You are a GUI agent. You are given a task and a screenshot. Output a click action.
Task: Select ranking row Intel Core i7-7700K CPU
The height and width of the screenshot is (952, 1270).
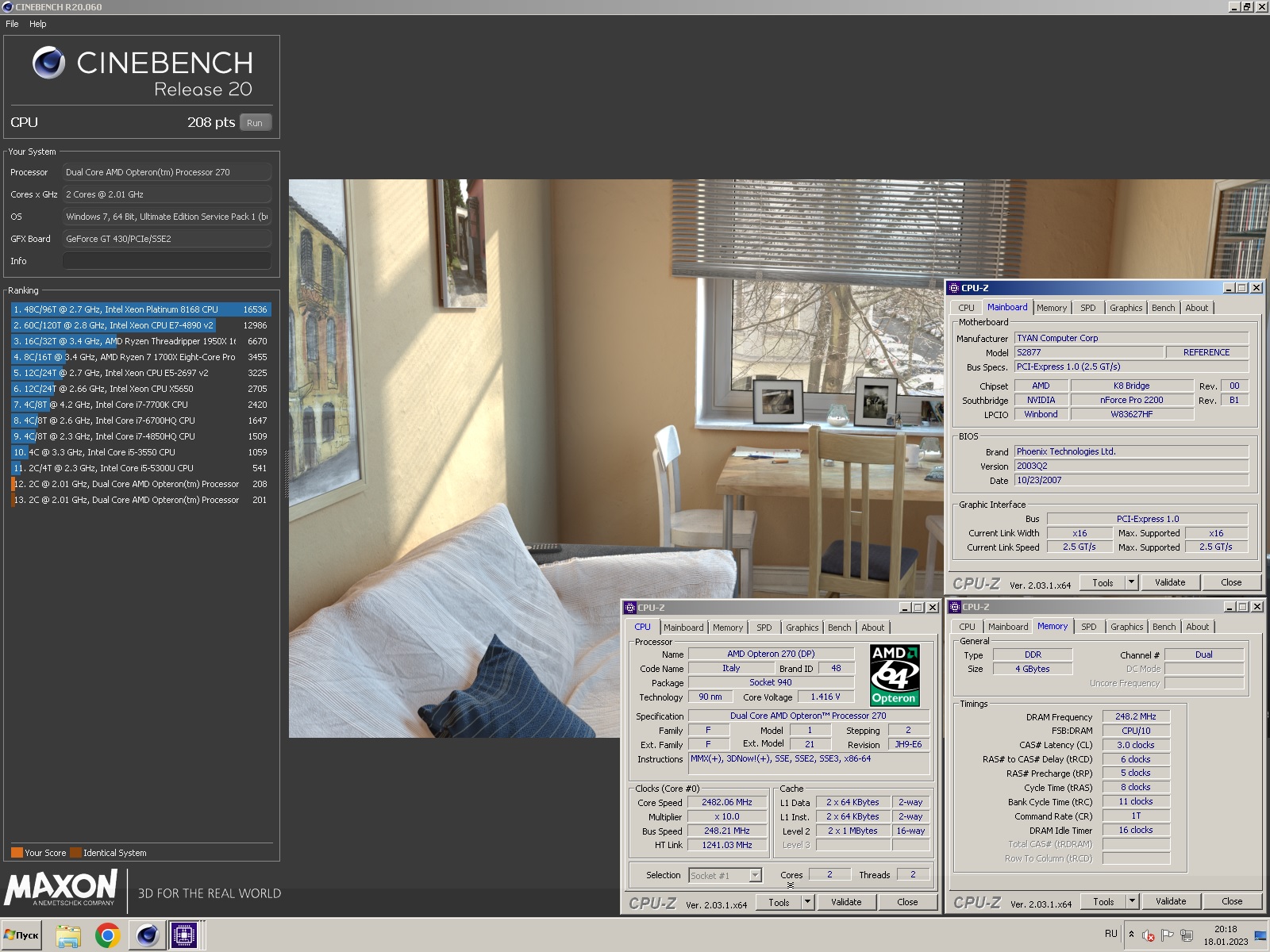pyautogui.click(x=140, y=405)
